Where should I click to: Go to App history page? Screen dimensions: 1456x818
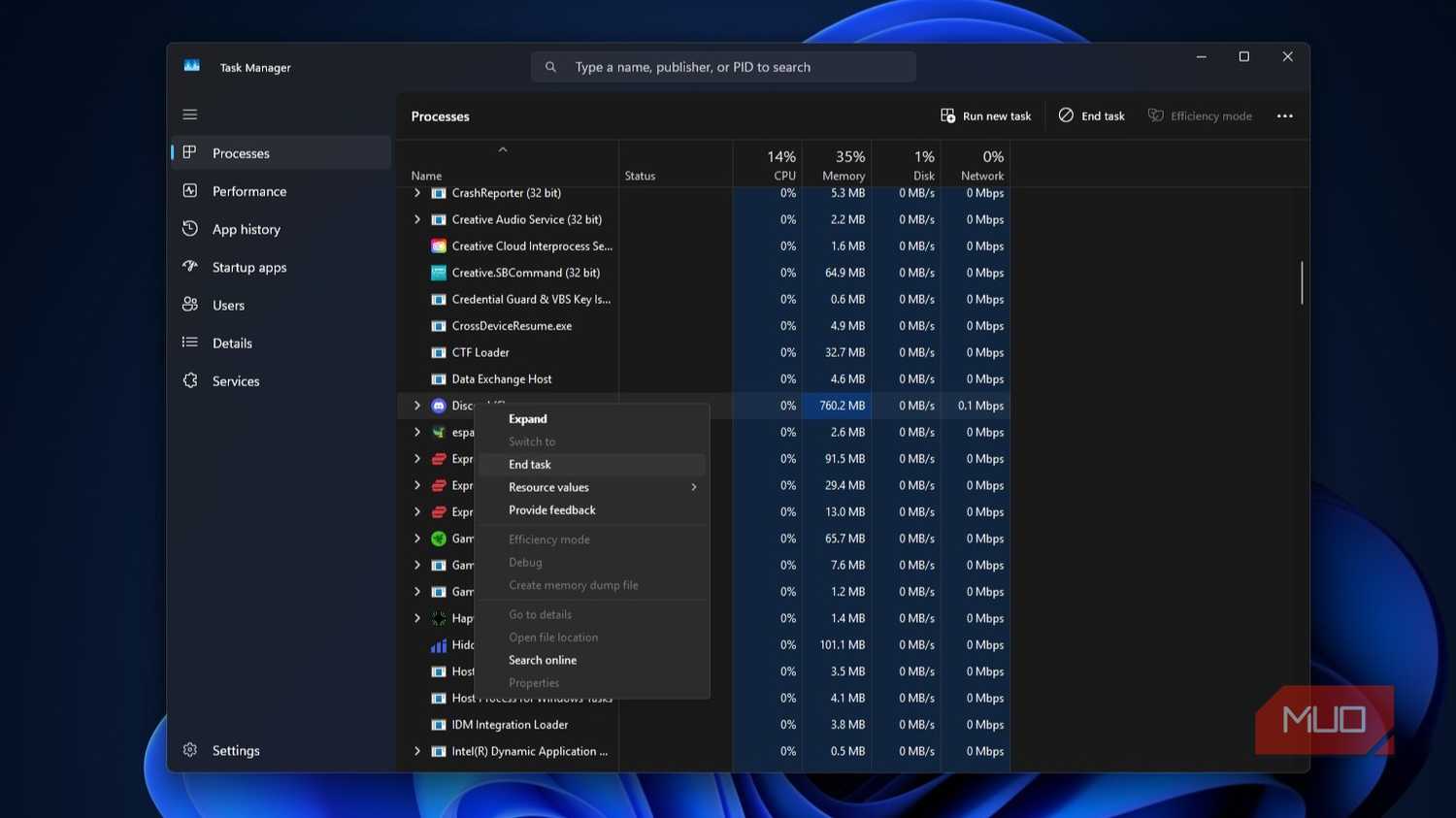[281, 229]
